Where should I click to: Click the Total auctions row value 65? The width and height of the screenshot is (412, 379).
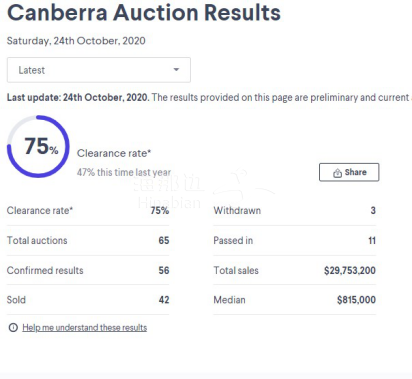coord(164,240)
